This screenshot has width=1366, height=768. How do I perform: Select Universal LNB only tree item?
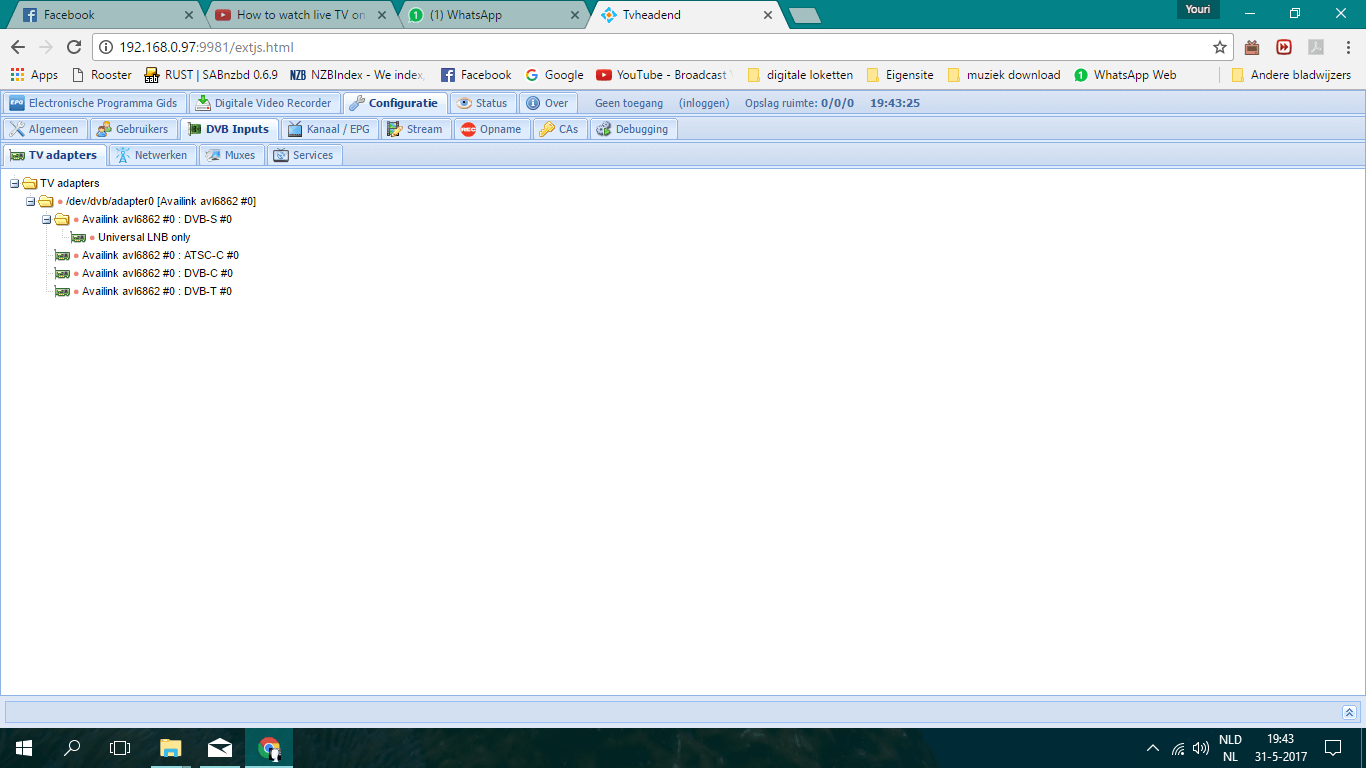click(144, 238)
